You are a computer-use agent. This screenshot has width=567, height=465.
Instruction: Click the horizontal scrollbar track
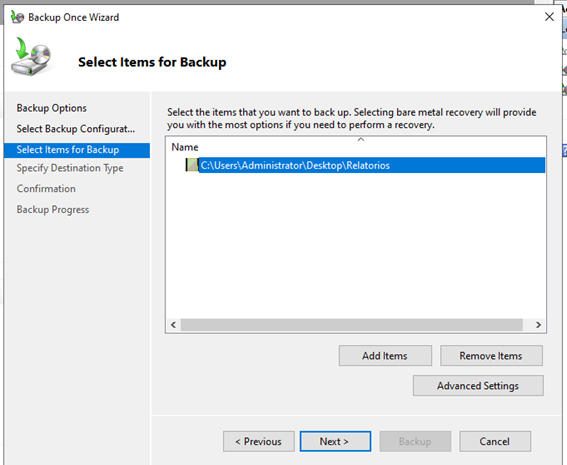pyautogui.click(x=351, y=325)
